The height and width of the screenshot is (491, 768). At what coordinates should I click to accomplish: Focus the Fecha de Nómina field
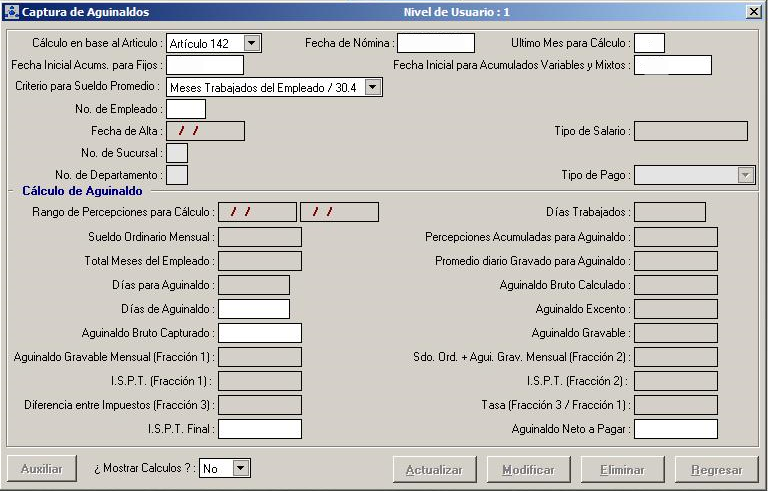[x=436, y=43]
